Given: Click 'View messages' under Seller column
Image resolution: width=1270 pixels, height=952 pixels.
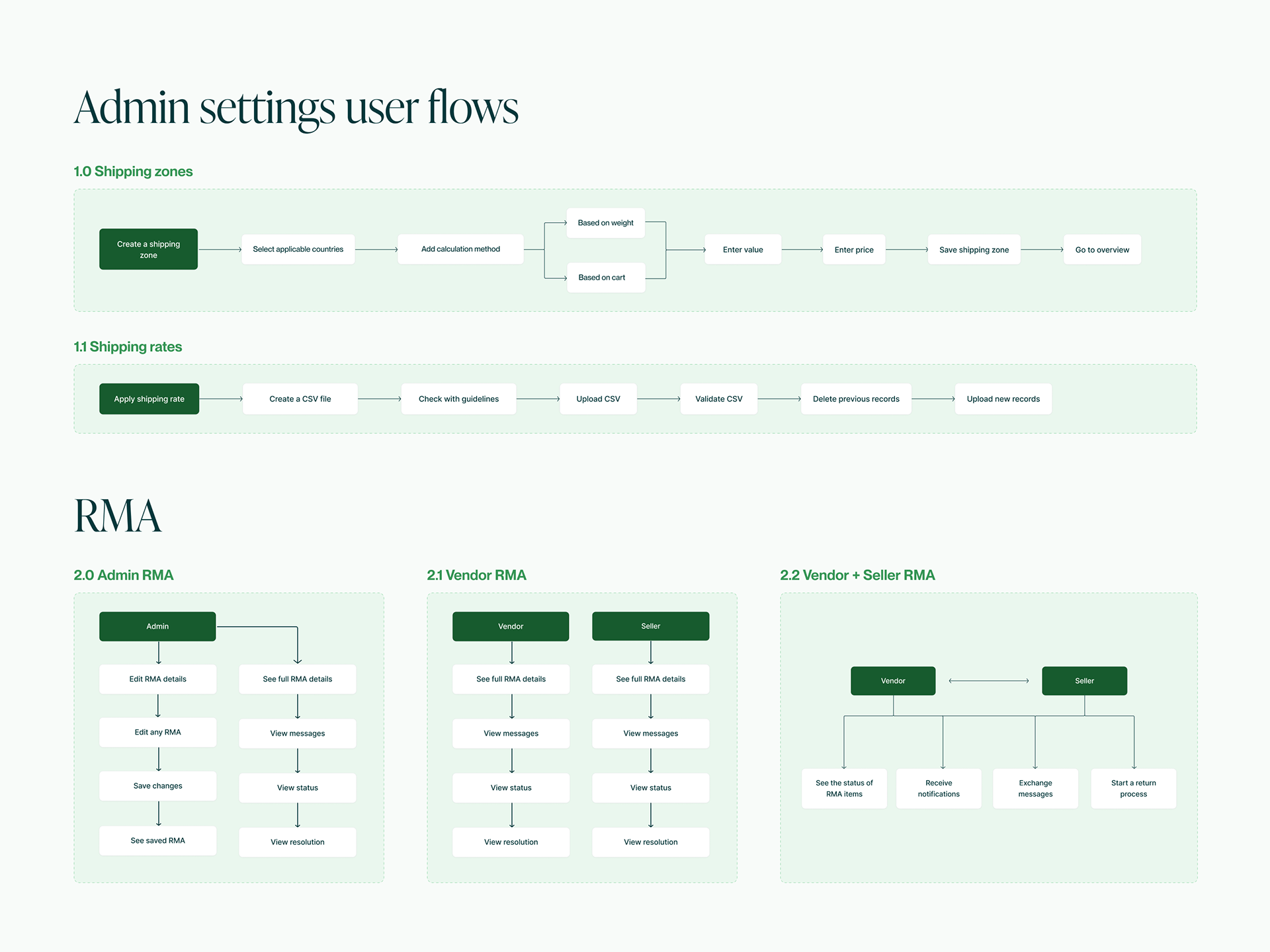Looking at the screenshot, I should [x=650, y=733].
